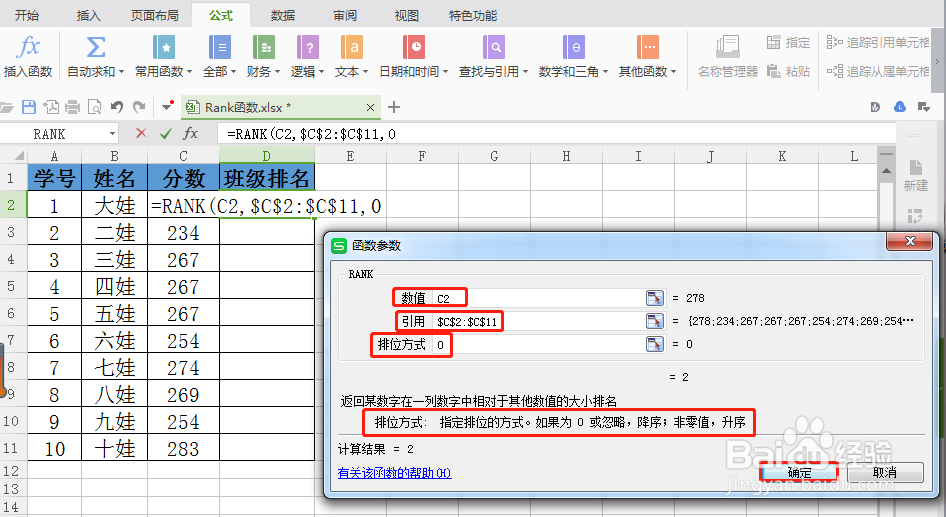Image resolution: width=946 pixels, height=517 pixels.
Task: Click the Undo arrow icon
Action: coord(116,107)
